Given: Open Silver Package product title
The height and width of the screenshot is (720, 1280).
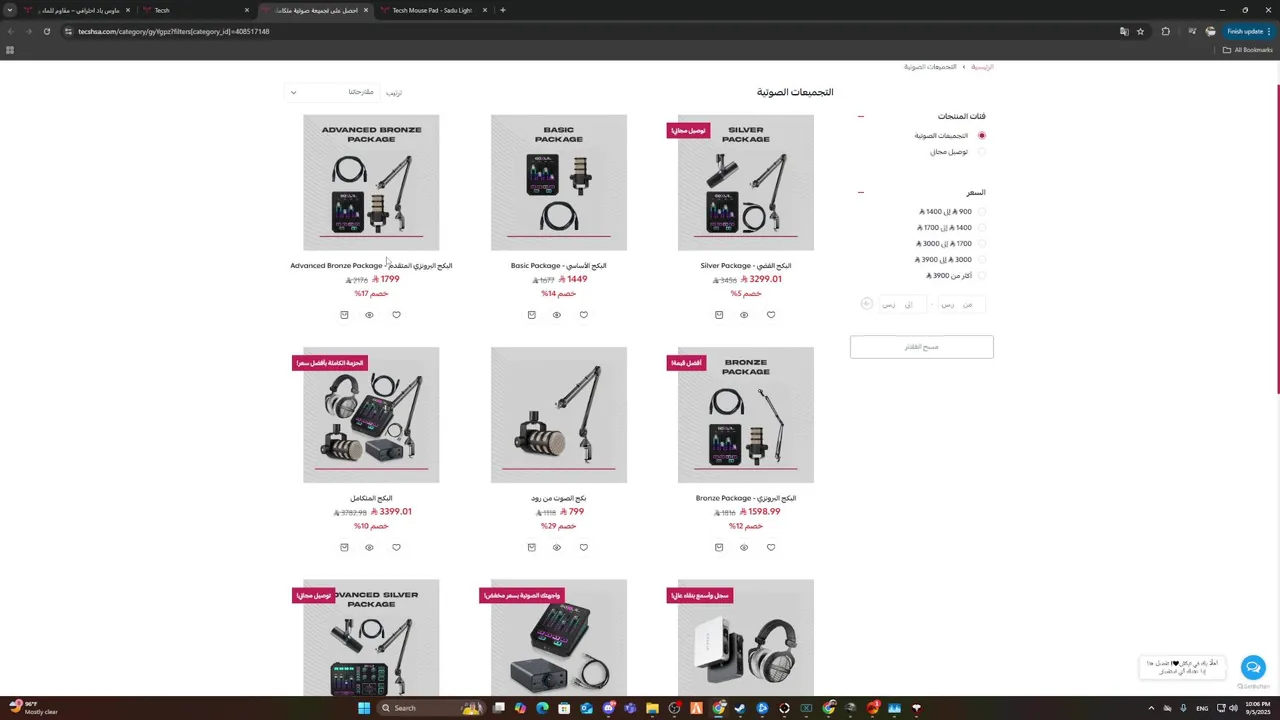Looking at the screenshot, I should [746, 266].
